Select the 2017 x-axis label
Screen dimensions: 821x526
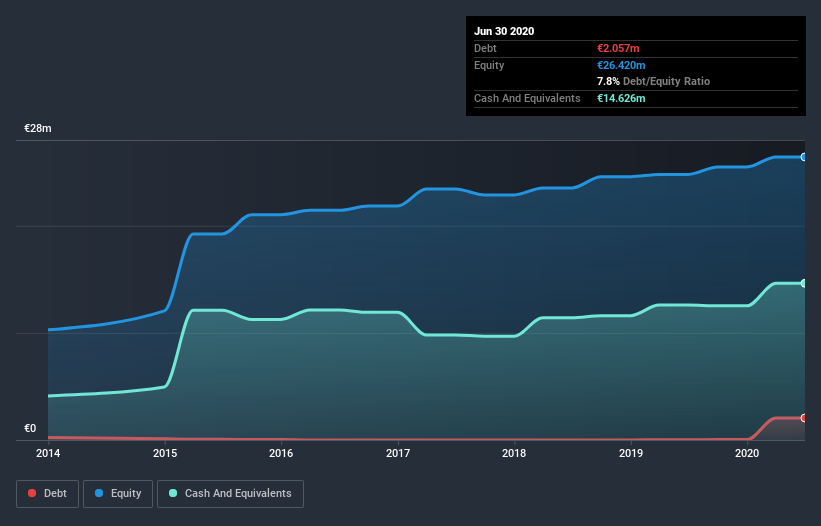[398, 453]
